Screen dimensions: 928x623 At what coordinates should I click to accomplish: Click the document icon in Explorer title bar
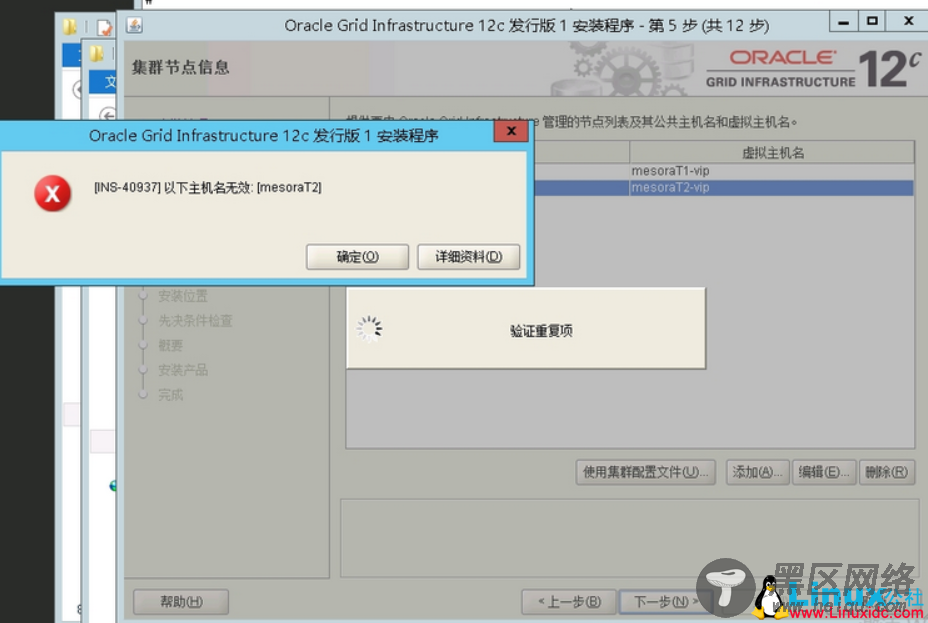[x=104, y=27]
